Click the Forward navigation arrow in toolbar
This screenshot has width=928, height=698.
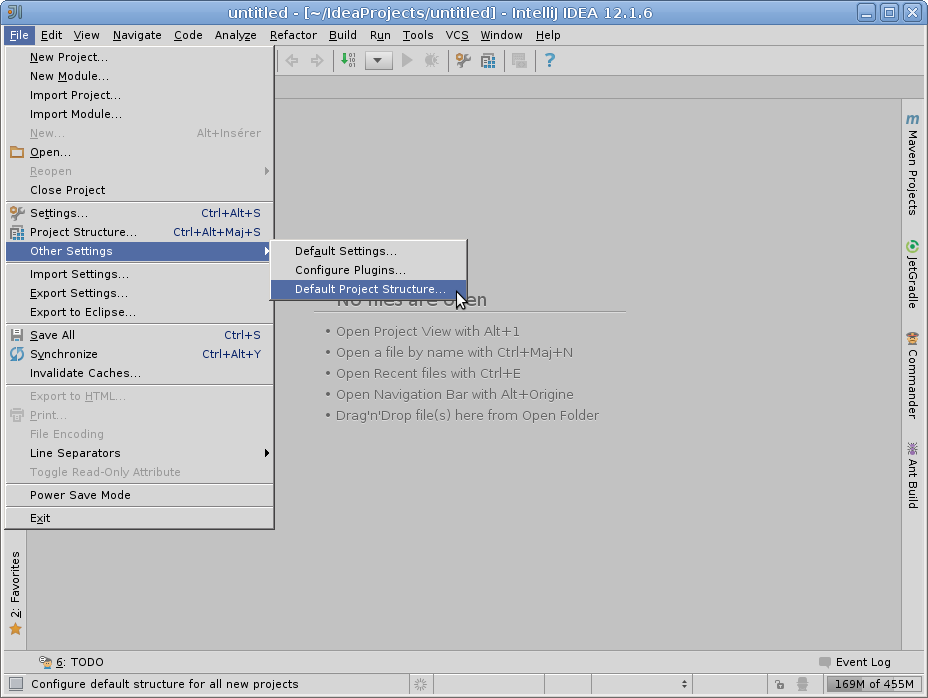pyautogui.click(x=317, y=60)
